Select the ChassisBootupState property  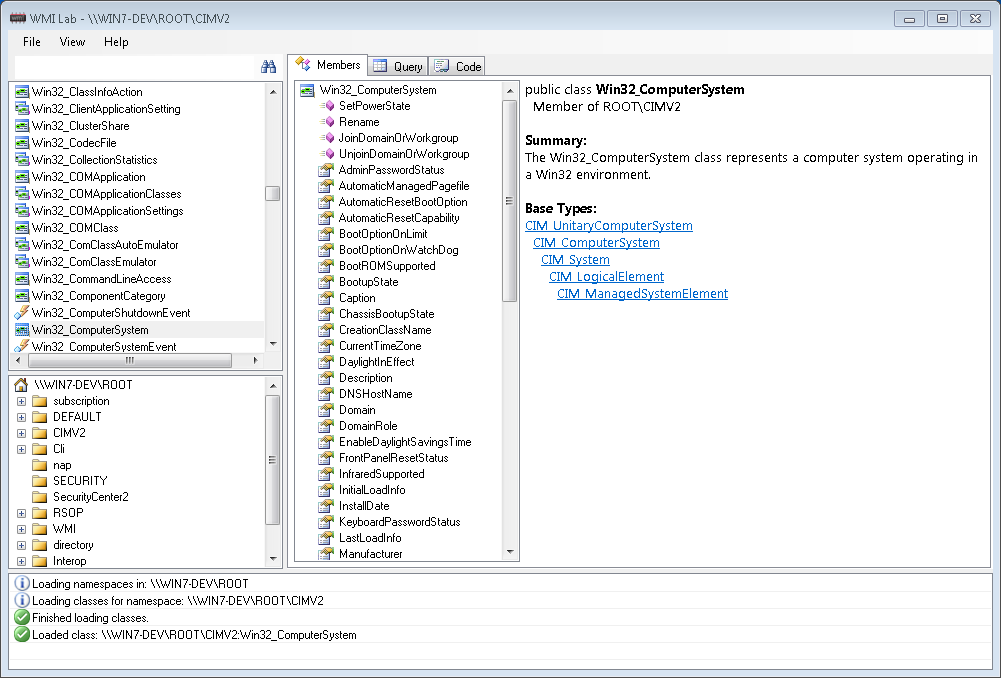pyautogui.click(x=386, y=314)
